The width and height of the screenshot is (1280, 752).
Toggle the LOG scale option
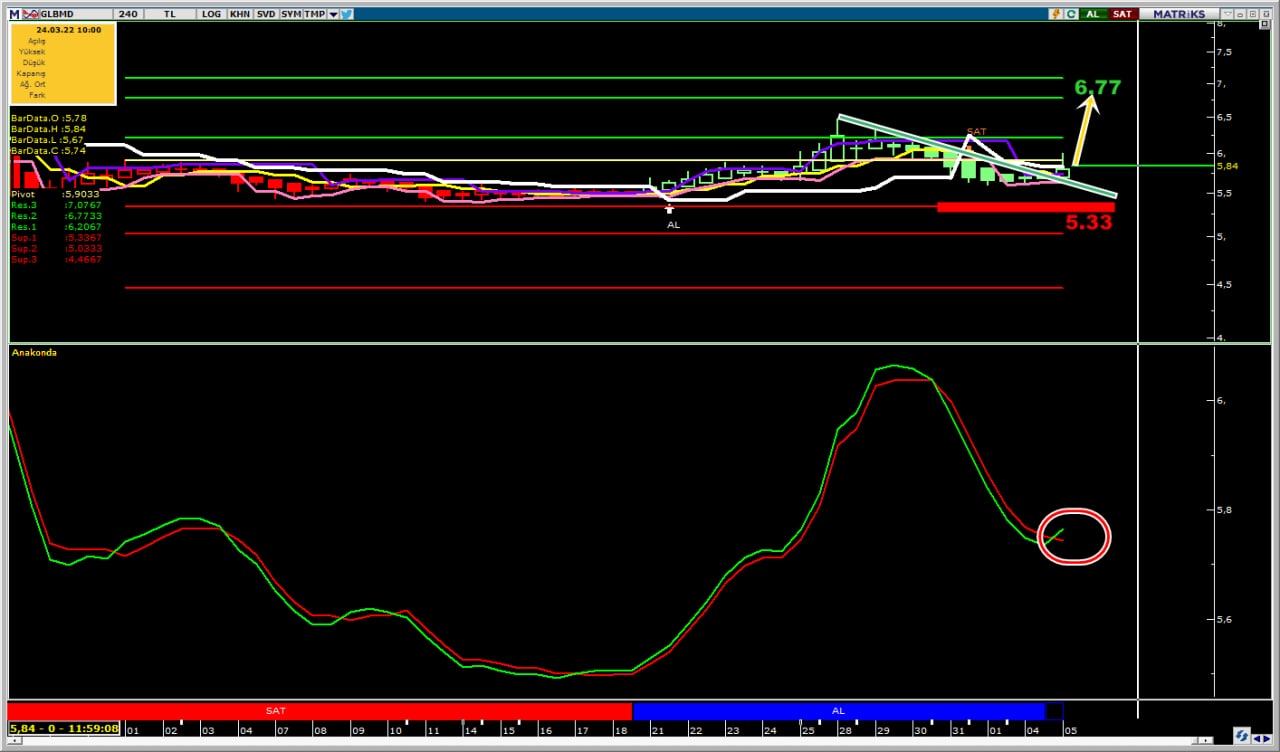pos(211,14)
